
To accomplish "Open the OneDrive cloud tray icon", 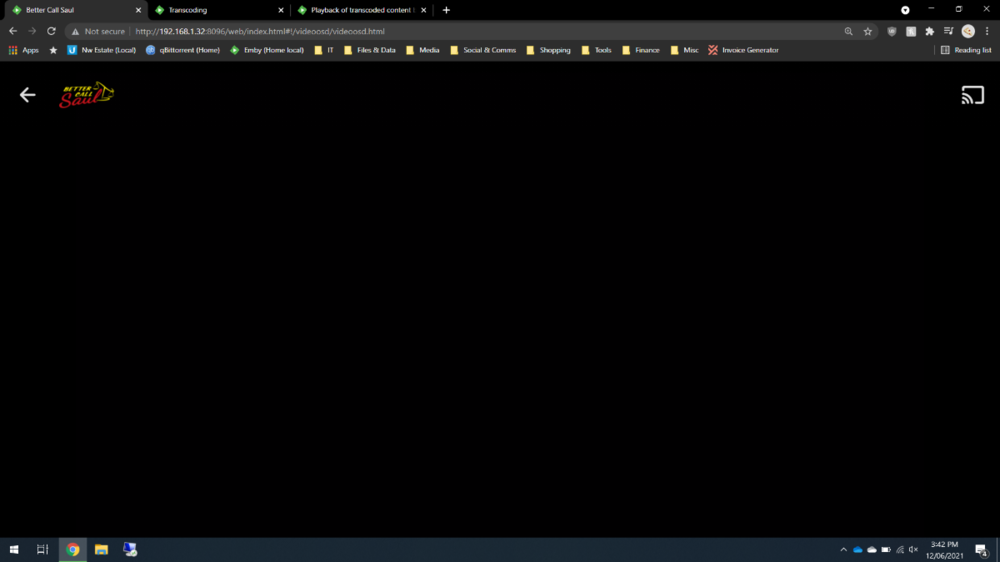I will (858, 549).
